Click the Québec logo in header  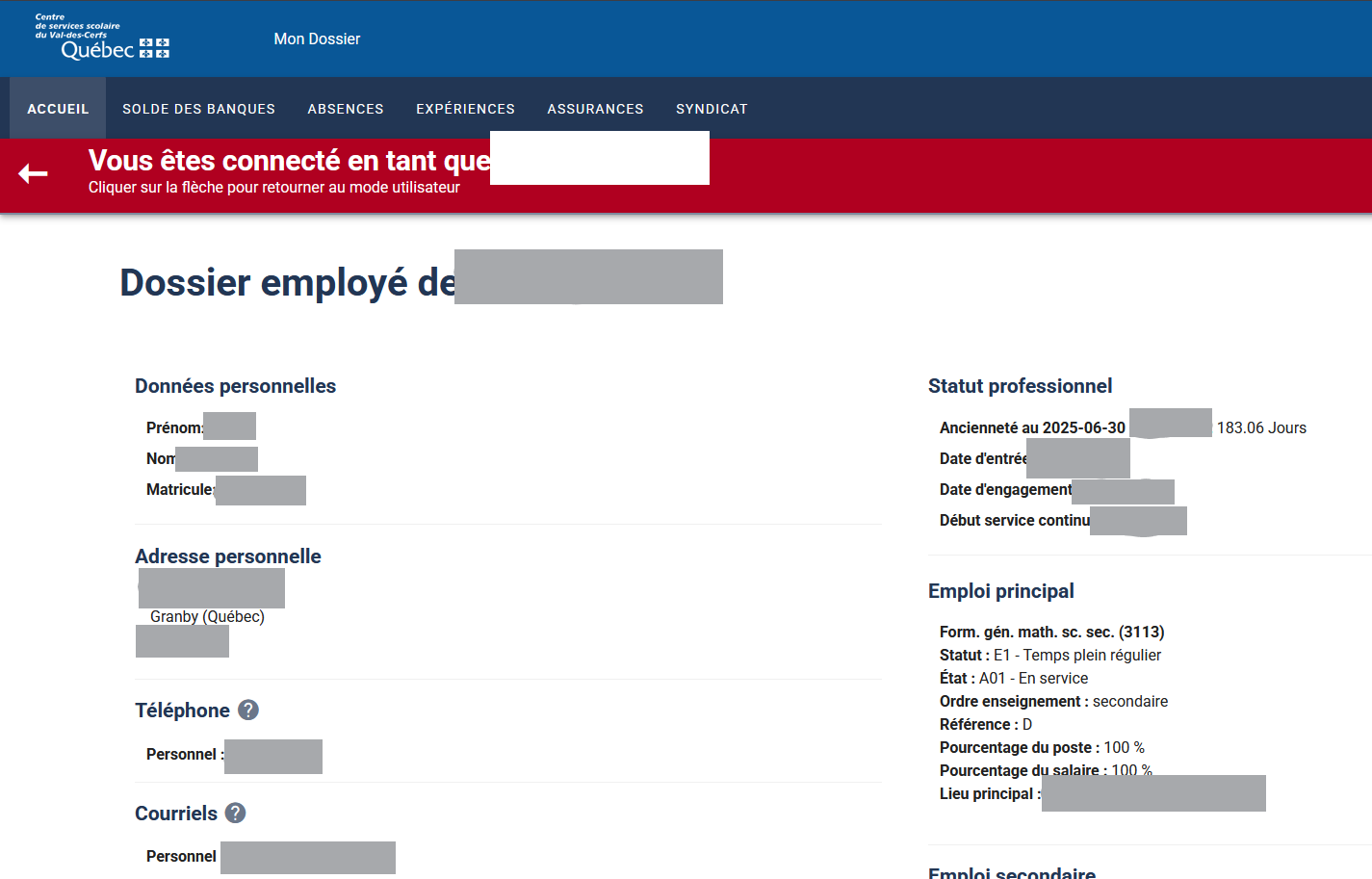tap(103, 39)
